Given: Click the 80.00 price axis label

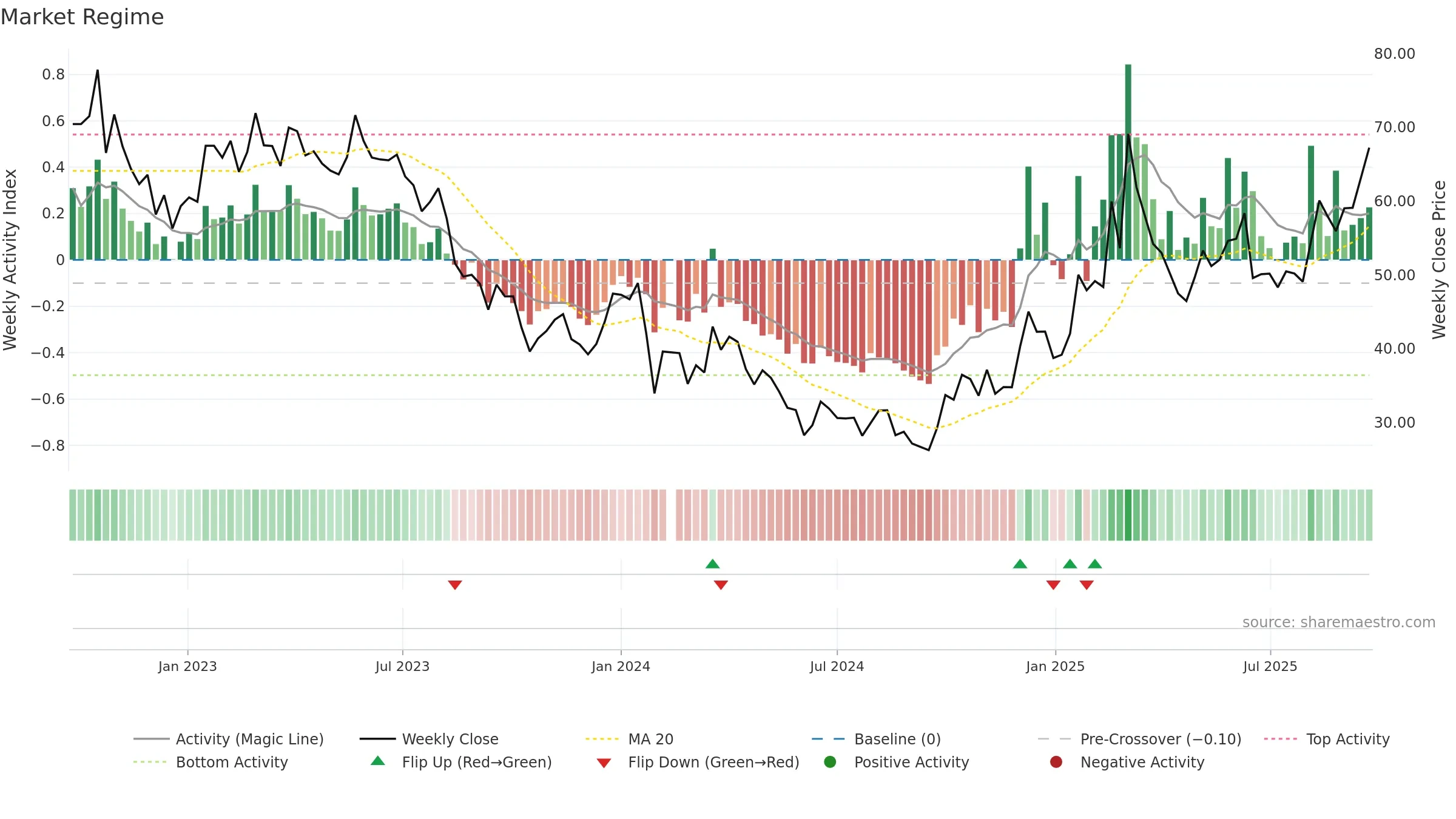Looking at the screenshot, I should 1394,54.
